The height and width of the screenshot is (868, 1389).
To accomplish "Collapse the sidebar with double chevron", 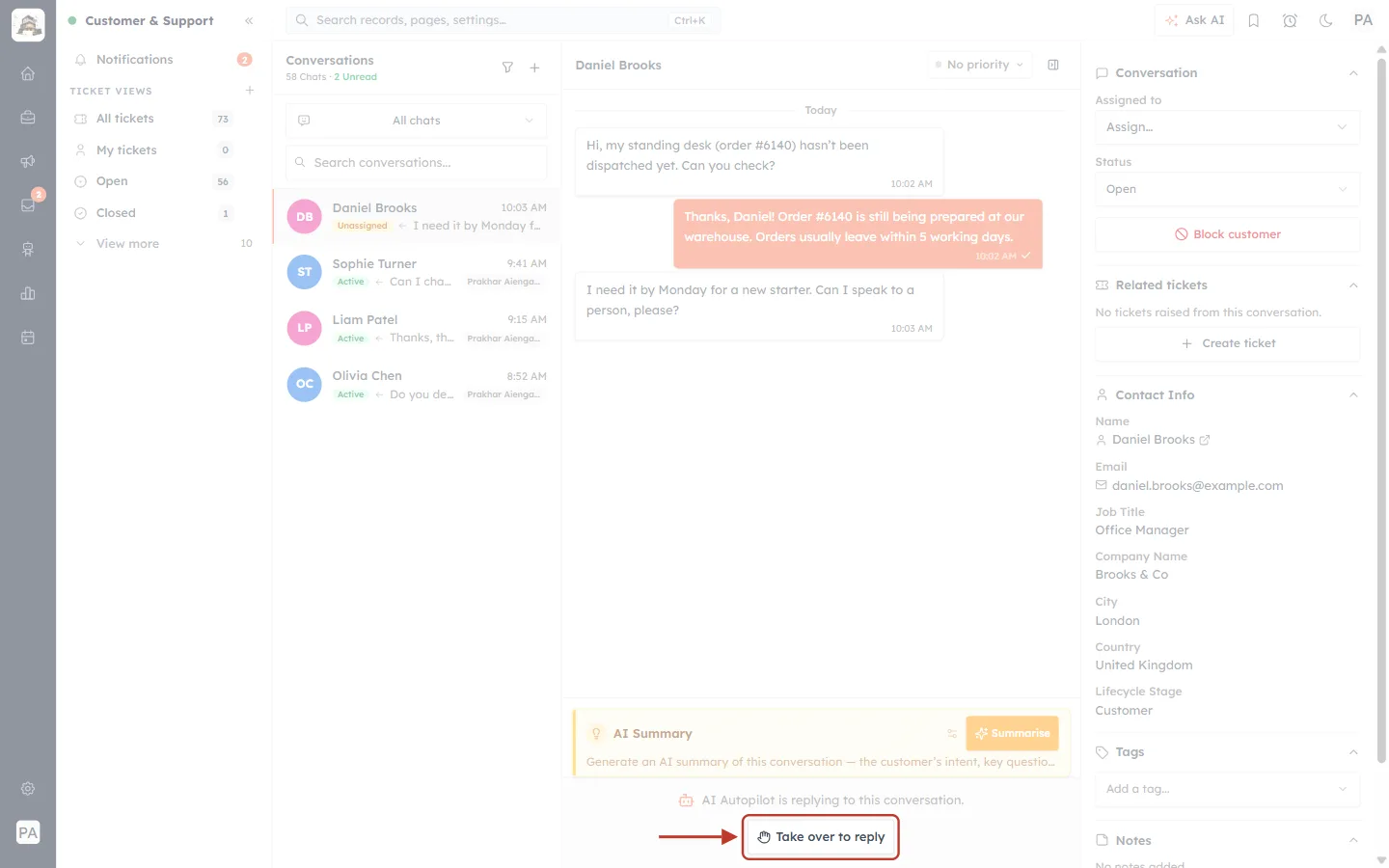I will tap(249, 20).
